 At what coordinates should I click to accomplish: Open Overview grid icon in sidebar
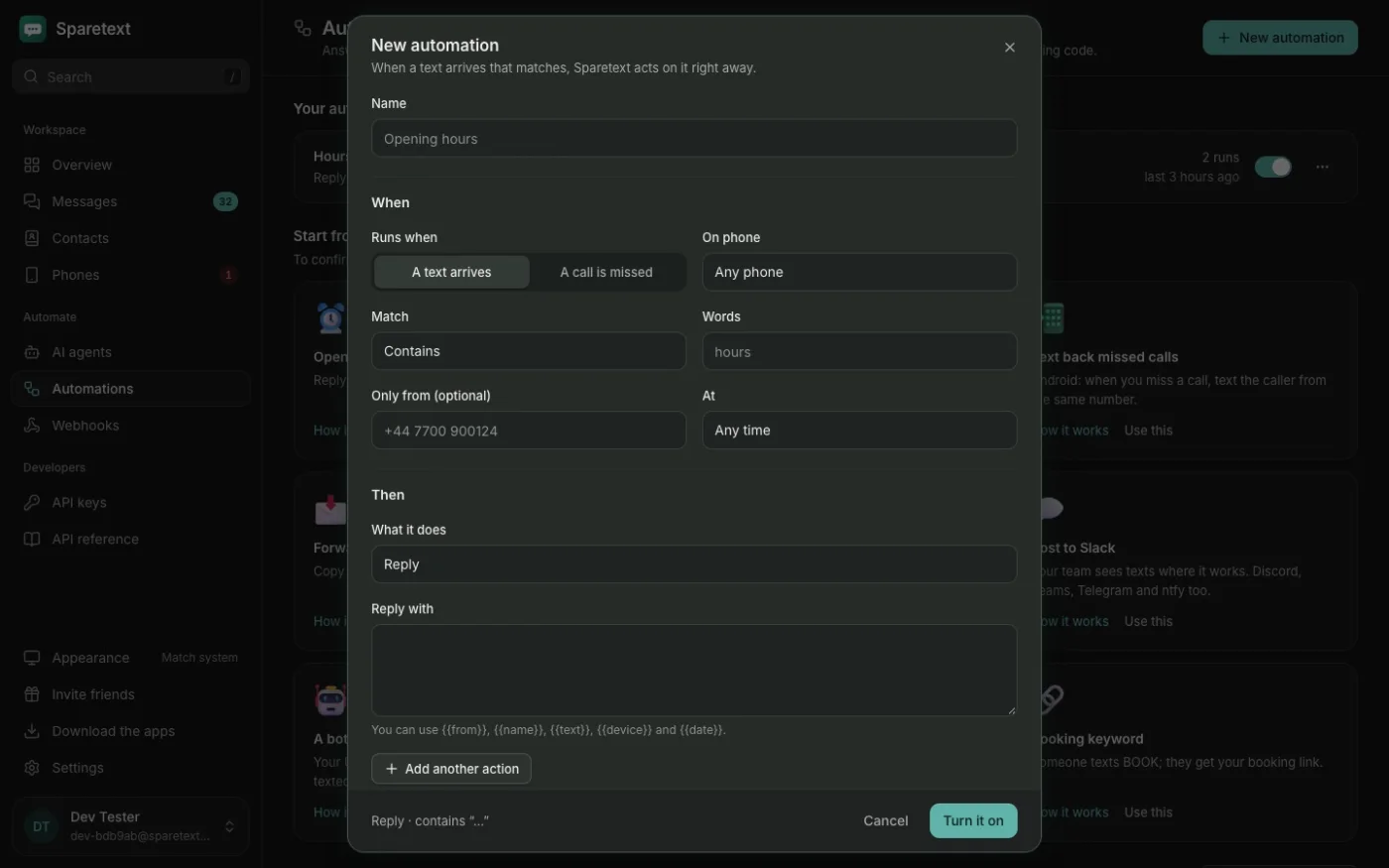point(32,165)
